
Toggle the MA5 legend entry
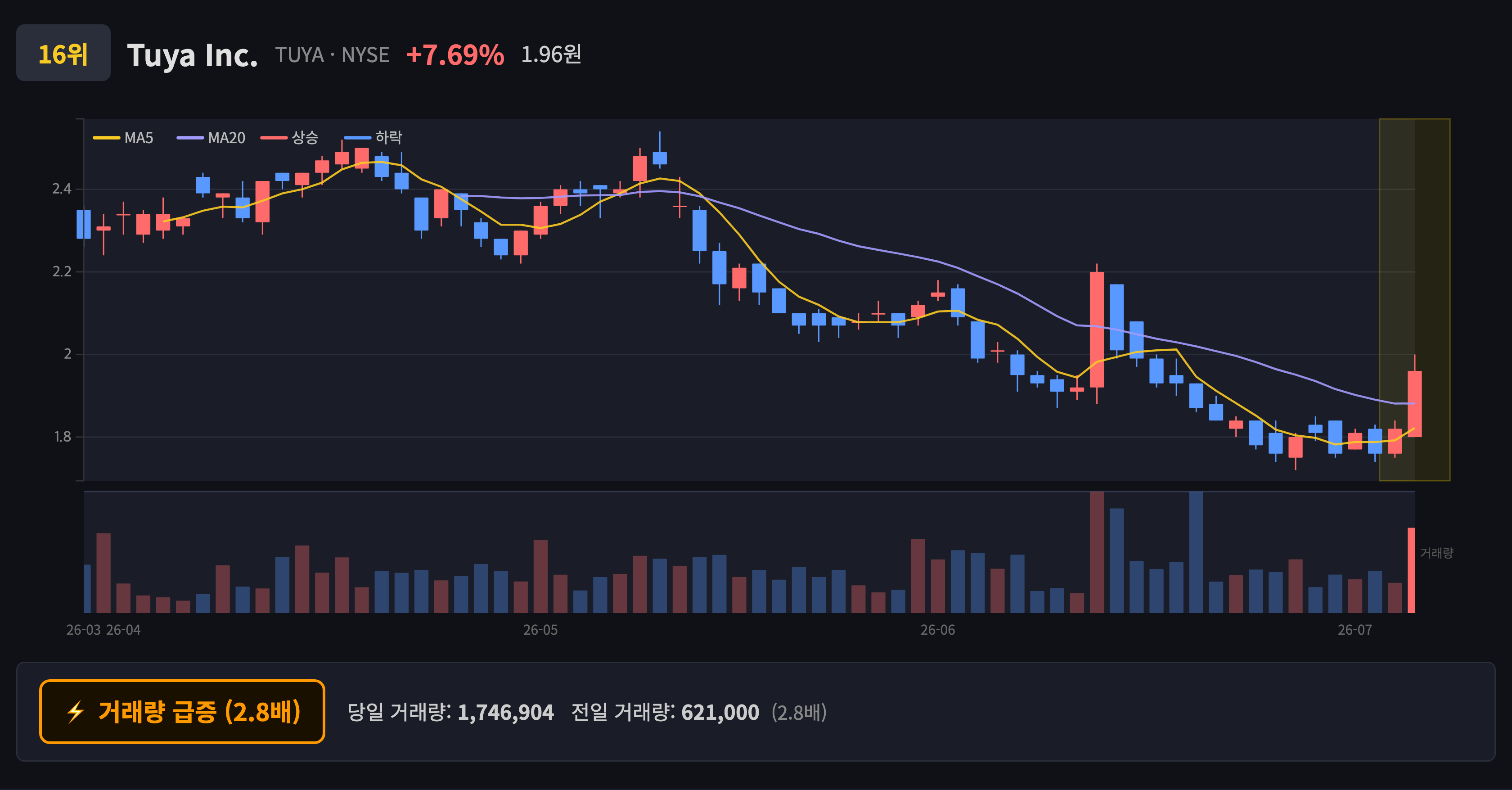click(123, 138)
